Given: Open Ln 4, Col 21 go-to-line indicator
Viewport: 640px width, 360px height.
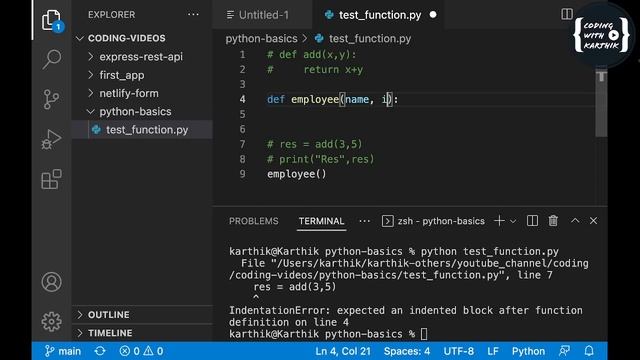Looking at the screenshot, I should tap(343, 351).
